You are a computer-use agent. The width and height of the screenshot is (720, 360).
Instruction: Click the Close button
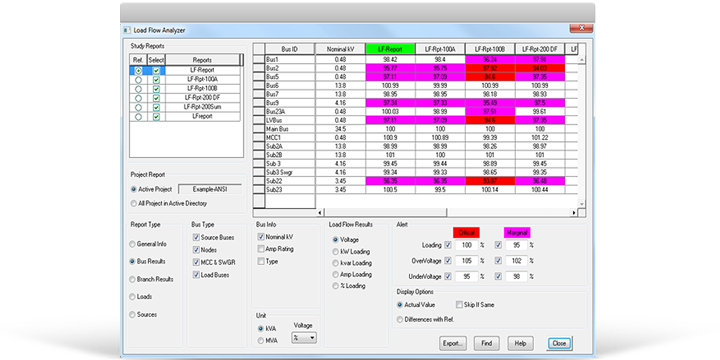559,343
